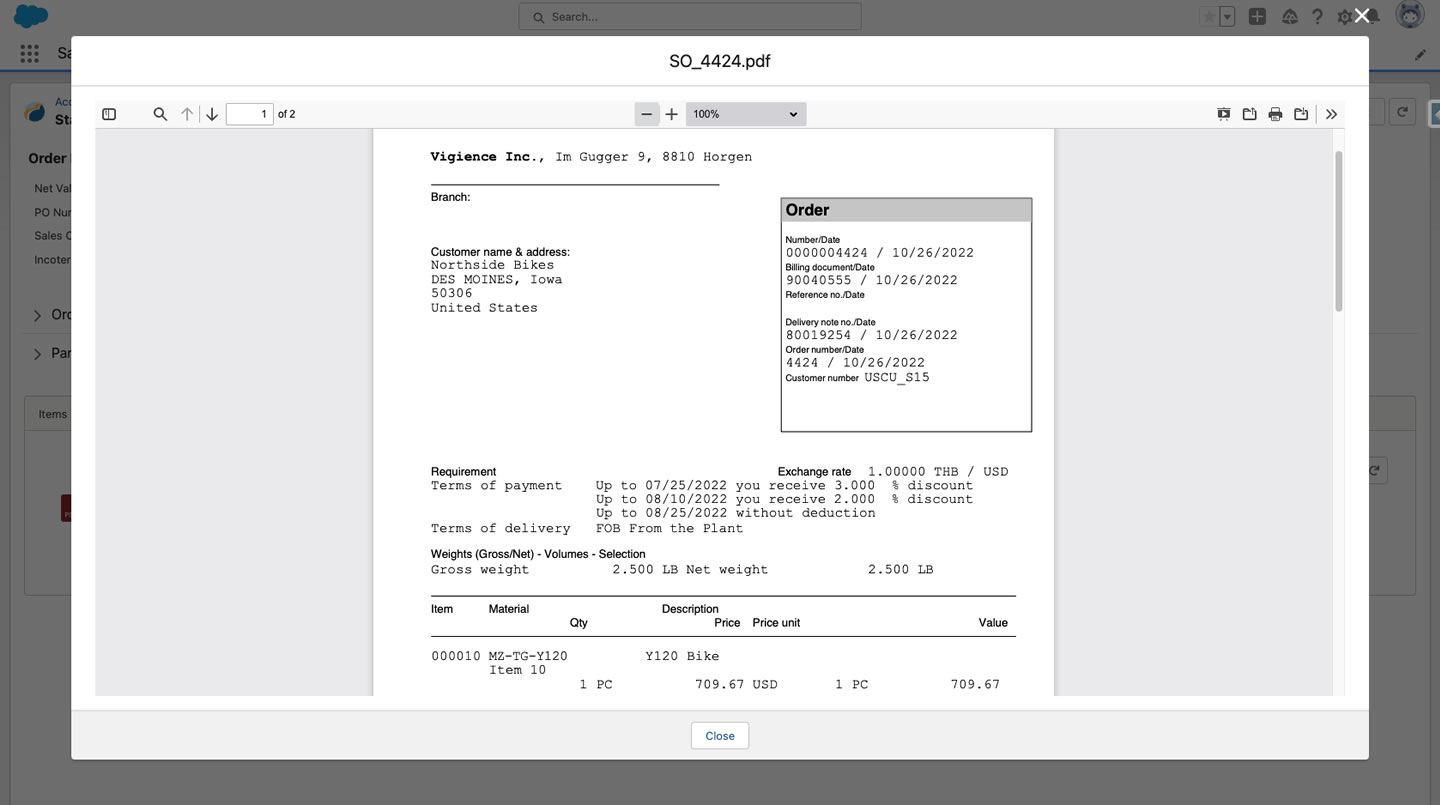Click the PDF viewer vertical scrollbar

[x=1339, y=230]
